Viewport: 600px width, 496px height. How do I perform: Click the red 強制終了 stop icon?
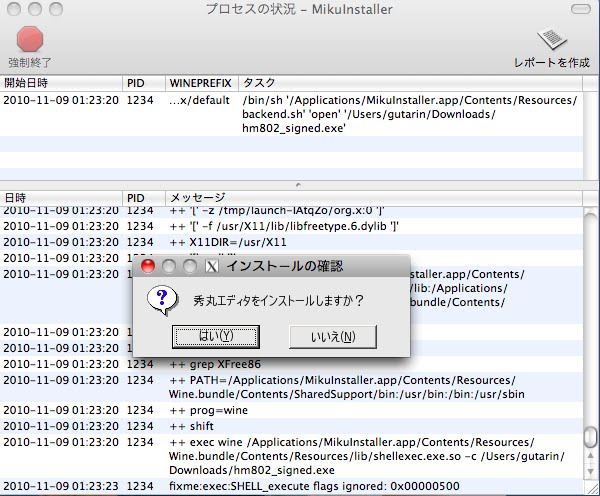pos(29,39)
